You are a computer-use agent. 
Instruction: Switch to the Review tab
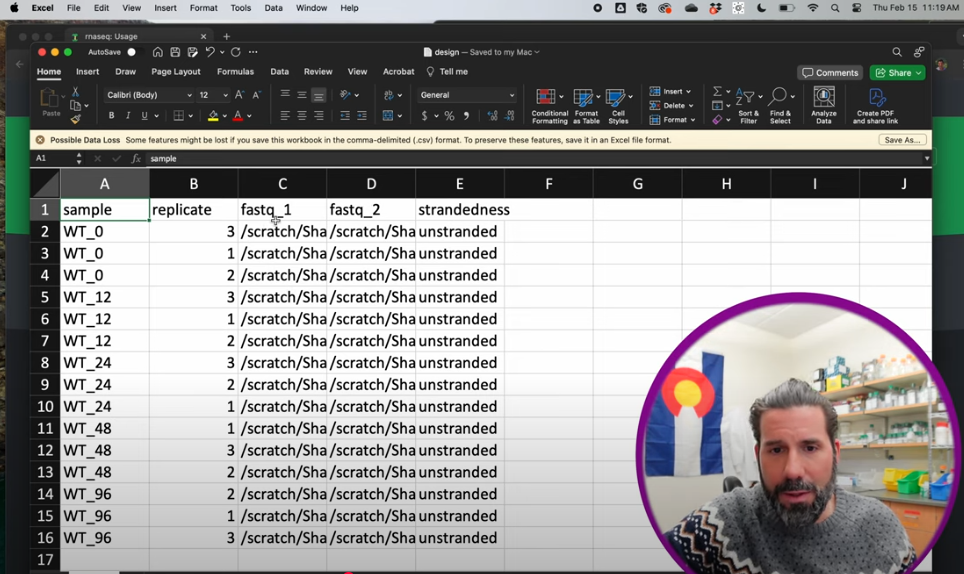point(318,72)
